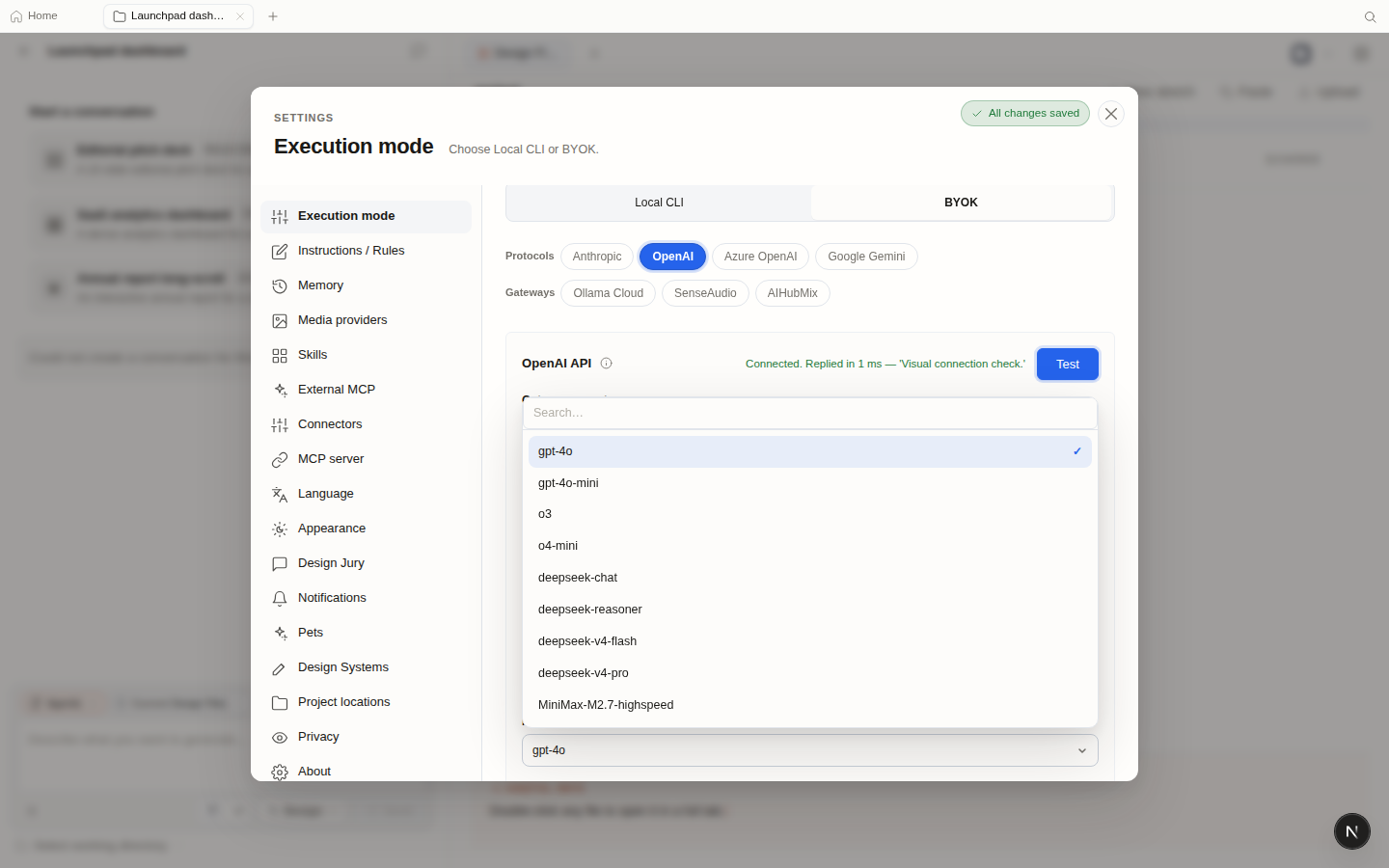Select the Anthropic protocol
Screen dimensions: 1389x868
(x=597, y=257)
